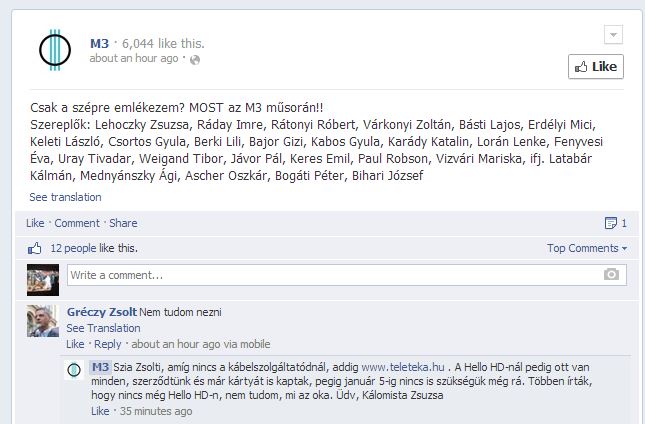Open the comment count note icon
The width and height of the screenshot is (645, 424).
point(611,223)
